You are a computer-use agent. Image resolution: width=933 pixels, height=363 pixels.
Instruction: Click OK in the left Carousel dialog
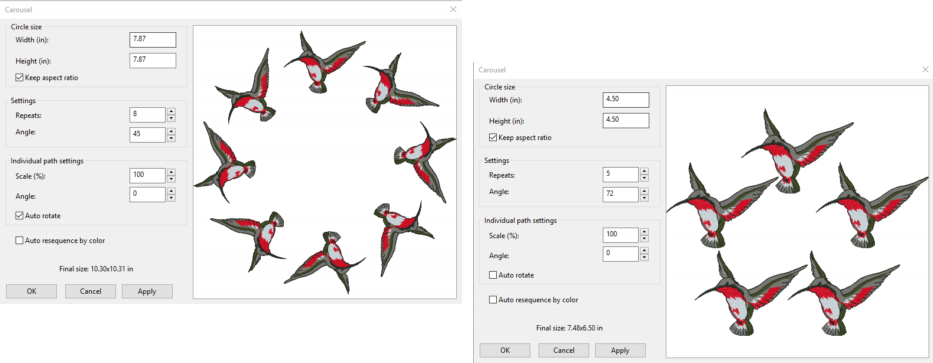(32, 291)
